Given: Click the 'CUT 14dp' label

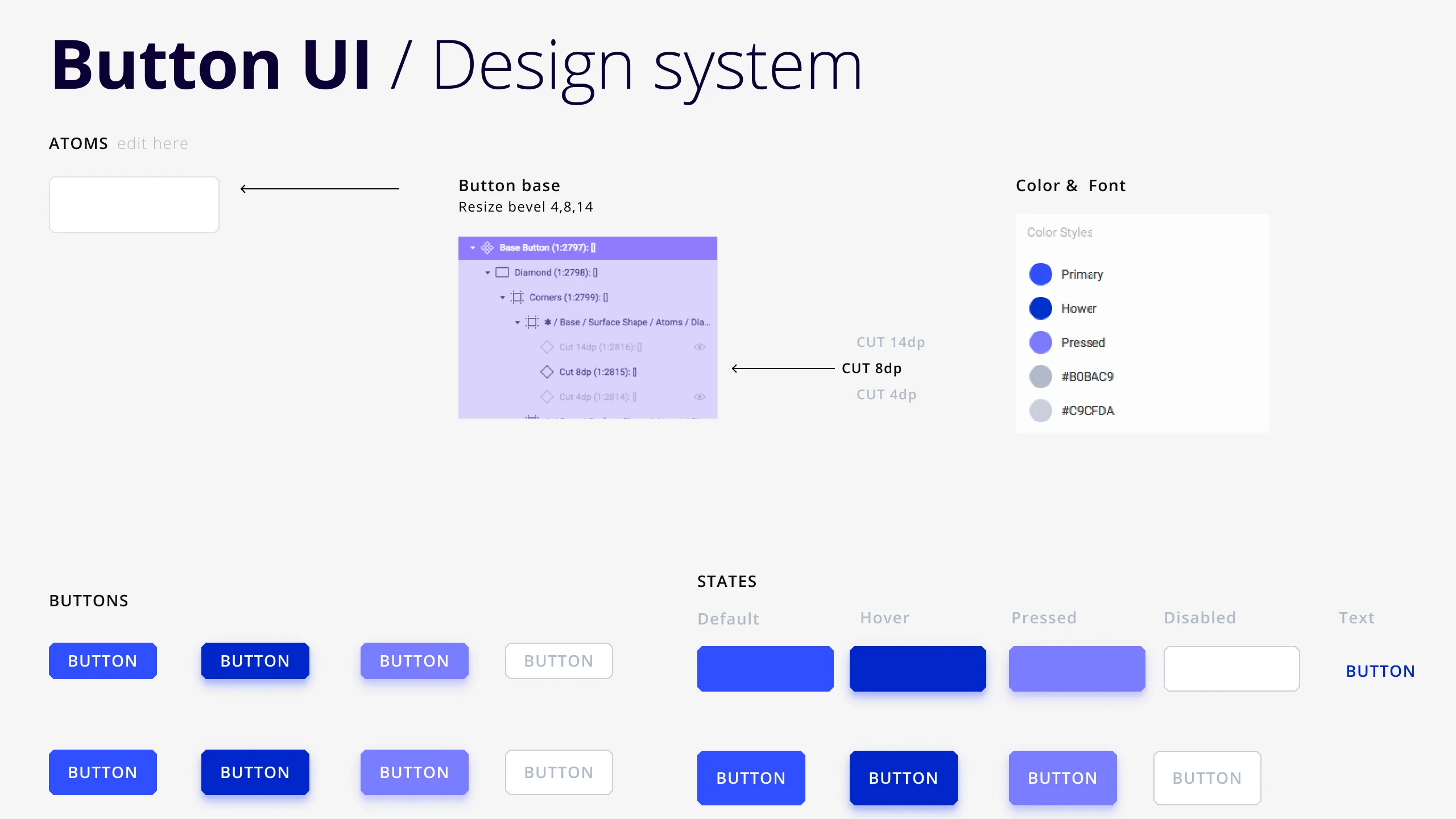Looking at the screenshot, I should pos(891,342).
